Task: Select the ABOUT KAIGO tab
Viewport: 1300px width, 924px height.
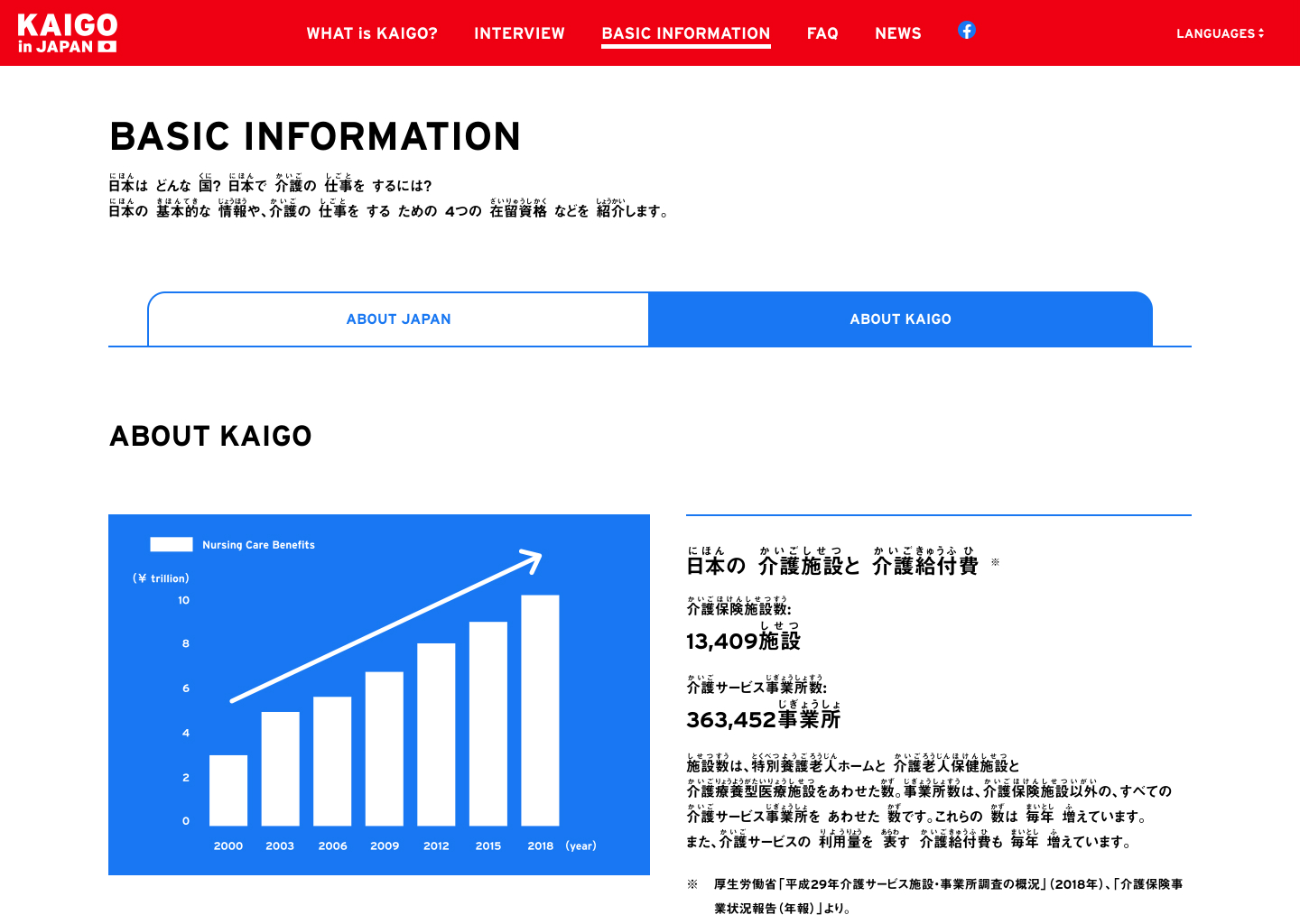Action: coord(900,319)
